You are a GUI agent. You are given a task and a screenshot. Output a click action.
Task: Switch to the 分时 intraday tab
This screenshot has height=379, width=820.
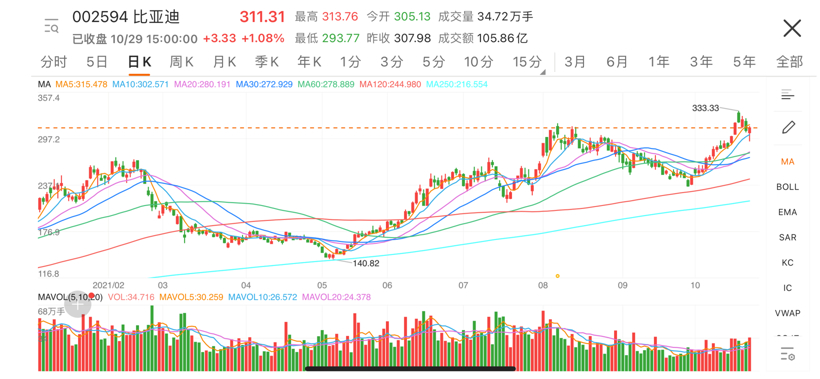click(x=54, y=62)
